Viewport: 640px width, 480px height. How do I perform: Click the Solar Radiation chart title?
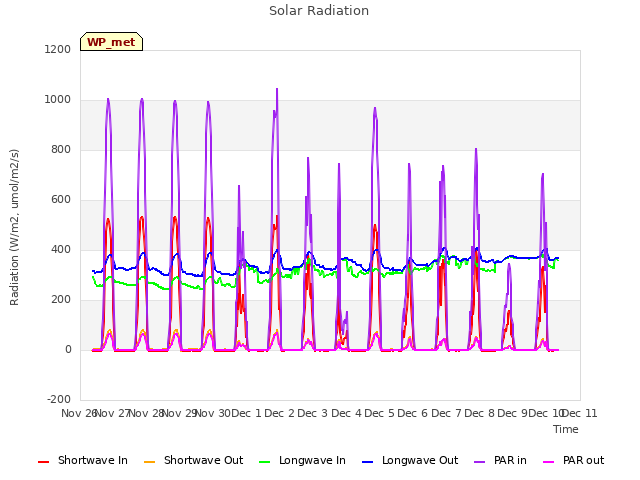319,11
